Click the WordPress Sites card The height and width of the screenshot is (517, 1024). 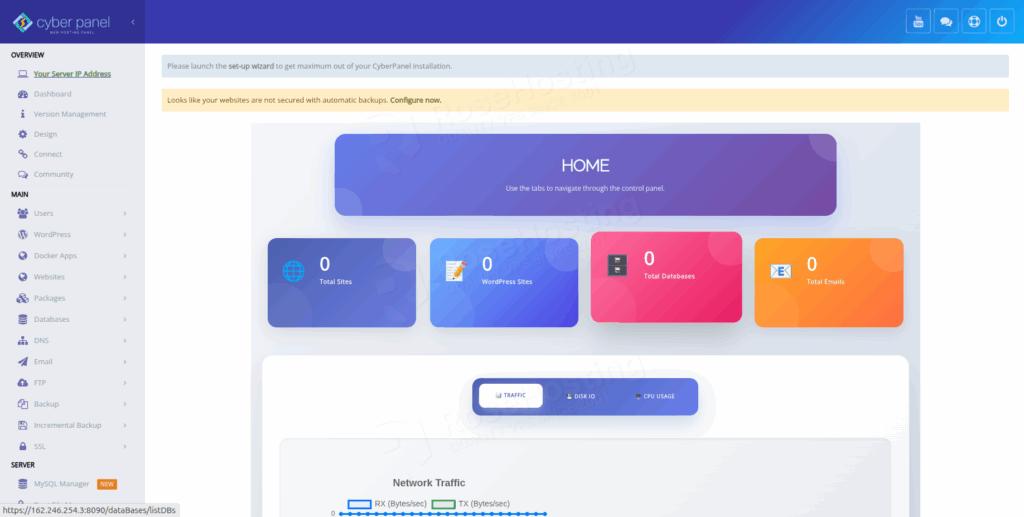pyautogui.click(x=504, y=283)
